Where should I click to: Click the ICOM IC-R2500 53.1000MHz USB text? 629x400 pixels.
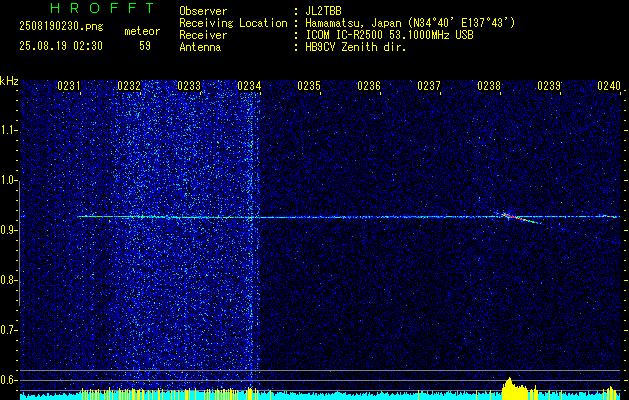tap(389, 35)
